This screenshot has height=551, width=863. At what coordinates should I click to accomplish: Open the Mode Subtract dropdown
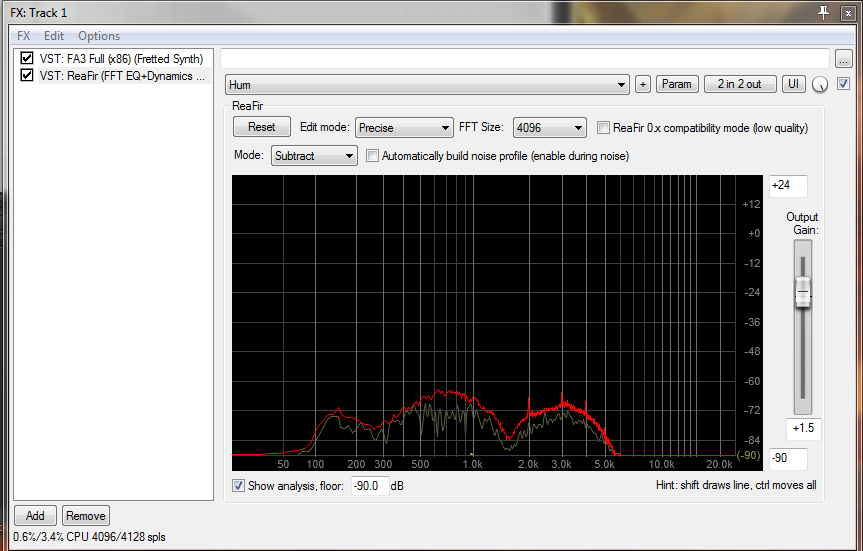[x=314, y=156]
